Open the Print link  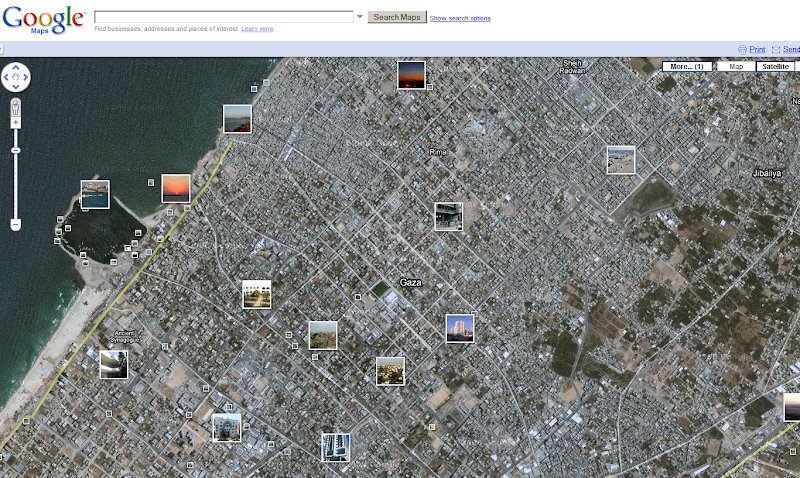[x=757, y=49]
